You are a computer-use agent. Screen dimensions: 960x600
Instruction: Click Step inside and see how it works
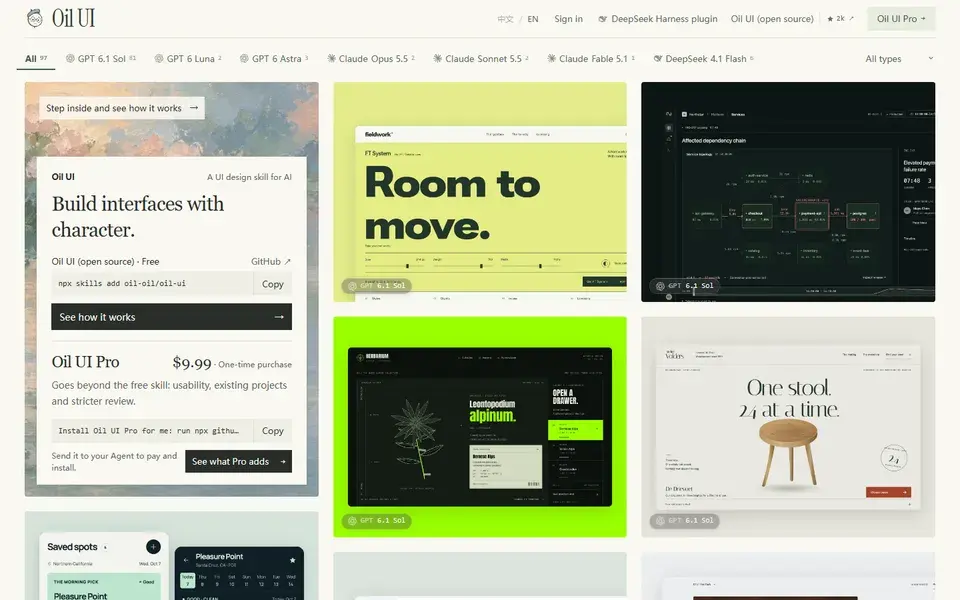[x=122, y=108]
